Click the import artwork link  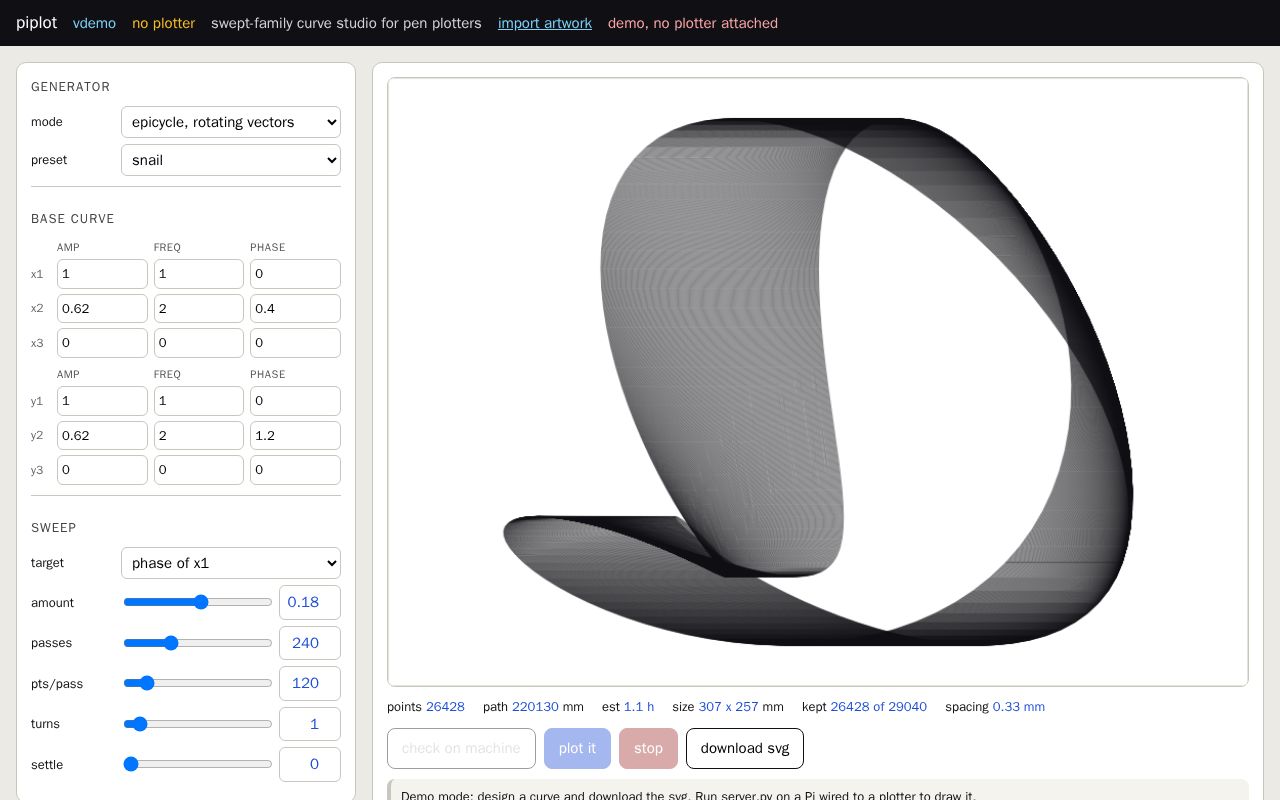(545, 23)
